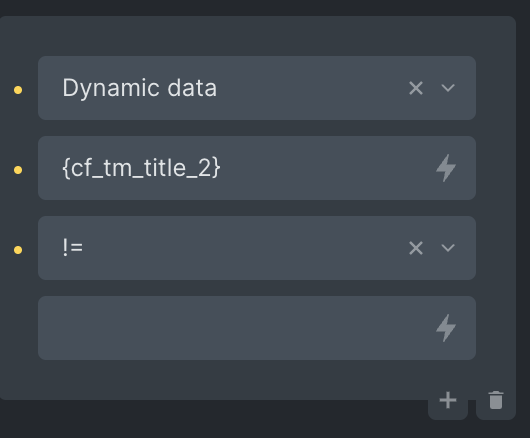
Task: Expand the != comparison operator chevron
Action: tap(448, 248)
